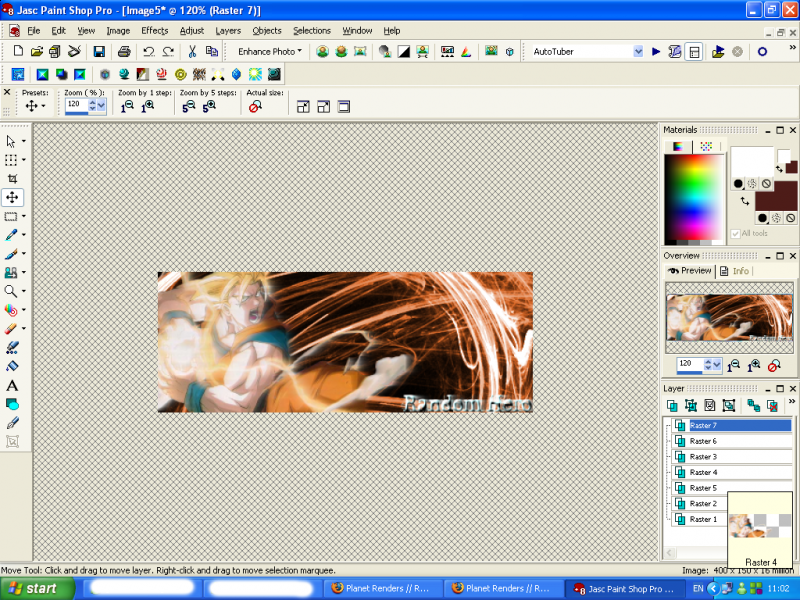The width and height of the screenshot is (800, 600).
Task: Open the Layers menu
Action: [x=228, y=31]
